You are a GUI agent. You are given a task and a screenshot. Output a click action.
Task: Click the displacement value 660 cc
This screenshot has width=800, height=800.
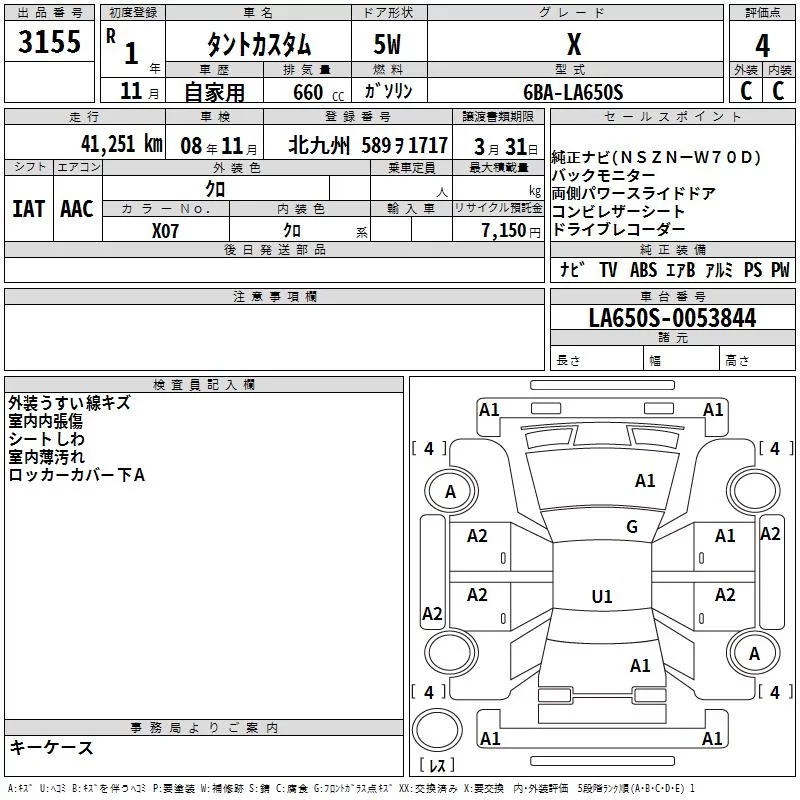coord(318,93)
